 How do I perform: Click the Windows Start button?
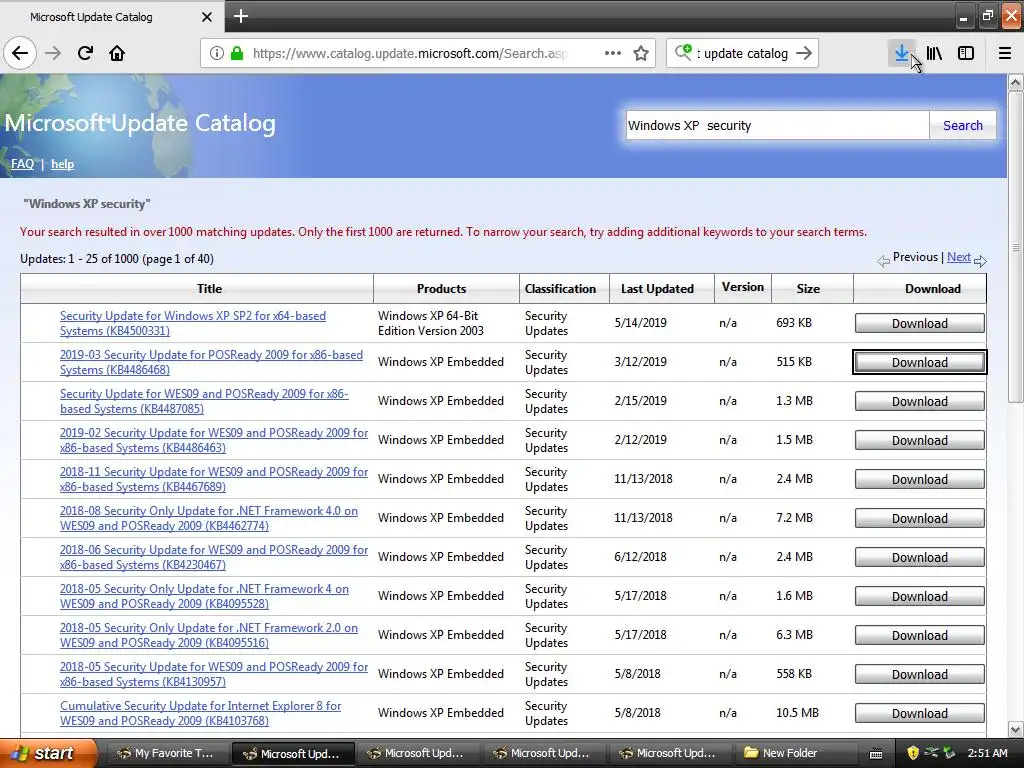(x=46, y=753)
